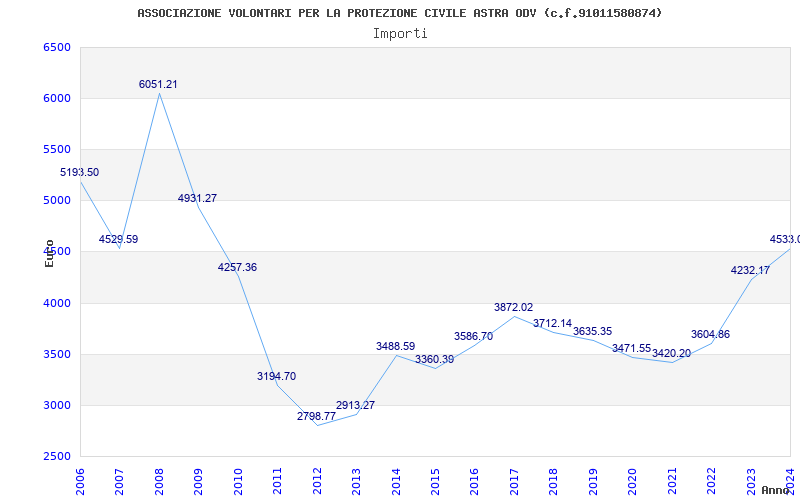This screenshot has width=800, height=500.
Task: Click the 6500 y-axis label
Action: tap(57, 47)
